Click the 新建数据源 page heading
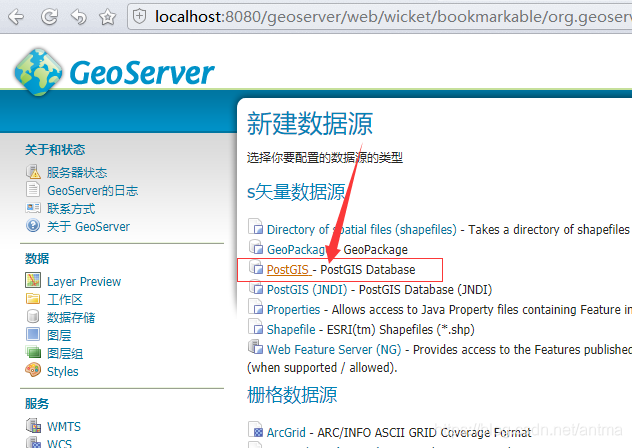Viewport: 632px width, 448px height. click(310, 123)
